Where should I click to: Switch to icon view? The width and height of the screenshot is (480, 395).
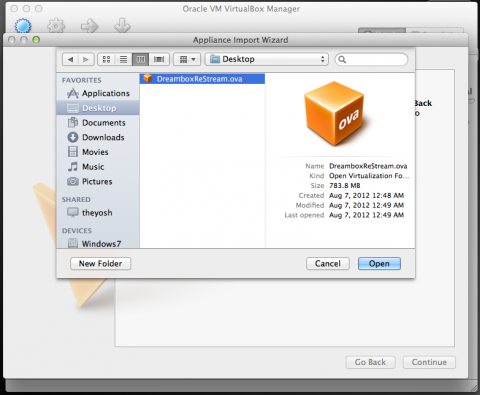106,59
